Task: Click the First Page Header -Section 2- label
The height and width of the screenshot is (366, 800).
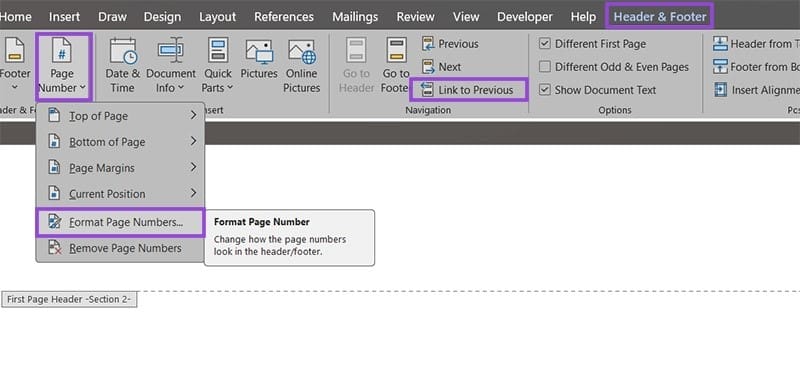Action: click(x=69, y=300)
